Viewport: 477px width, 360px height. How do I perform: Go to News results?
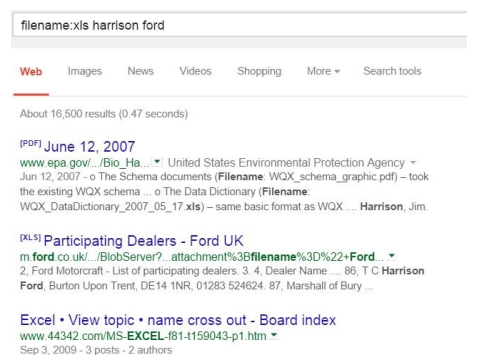tap(140, 71)
